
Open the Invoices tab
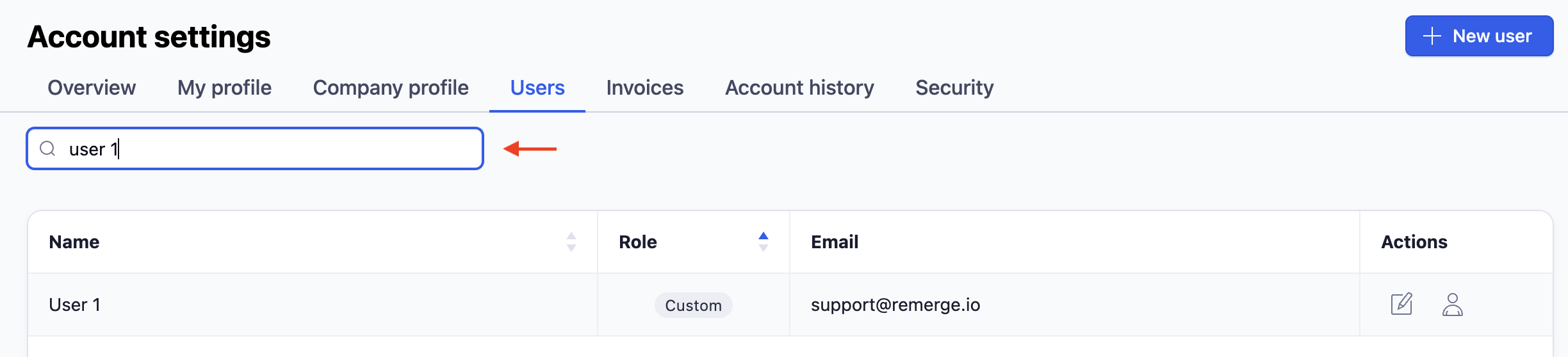[645, 88]
